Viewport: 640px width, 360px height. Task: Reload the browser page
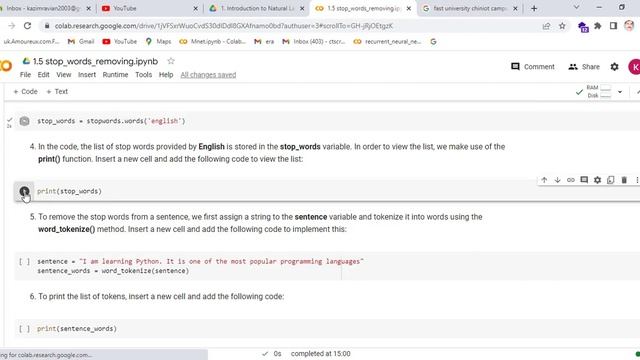[x=27, y=26]
